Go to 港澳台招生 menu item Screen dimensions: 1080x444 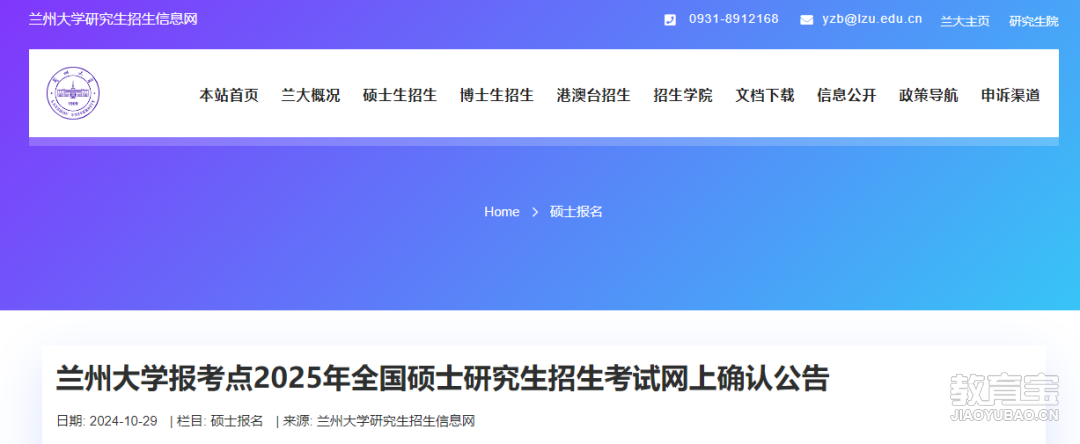(x=594, y=96)
